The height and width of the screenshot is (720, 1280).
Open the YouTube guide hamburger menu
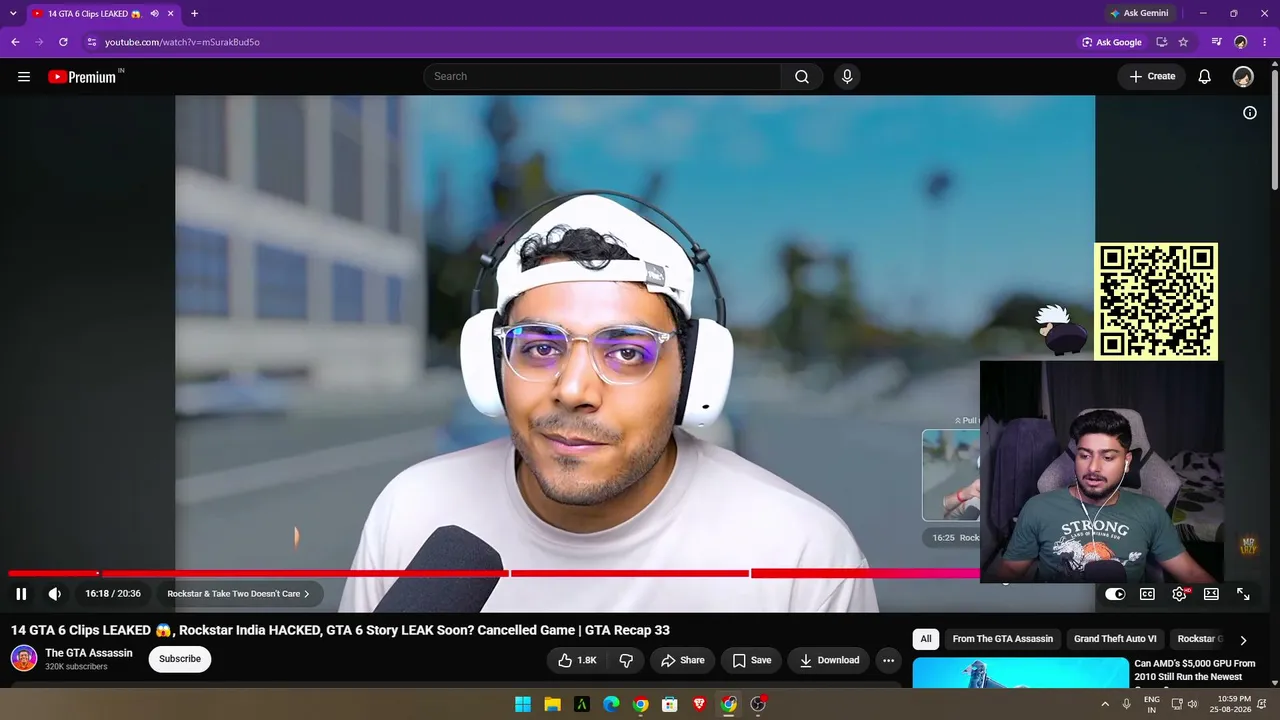24,77
